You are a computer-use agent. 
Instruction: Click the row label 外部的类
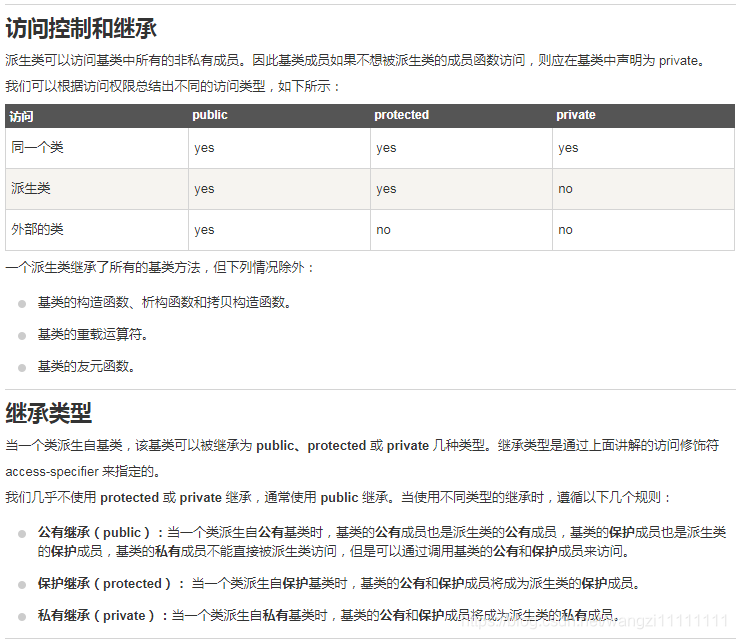[x=38, y=229]
